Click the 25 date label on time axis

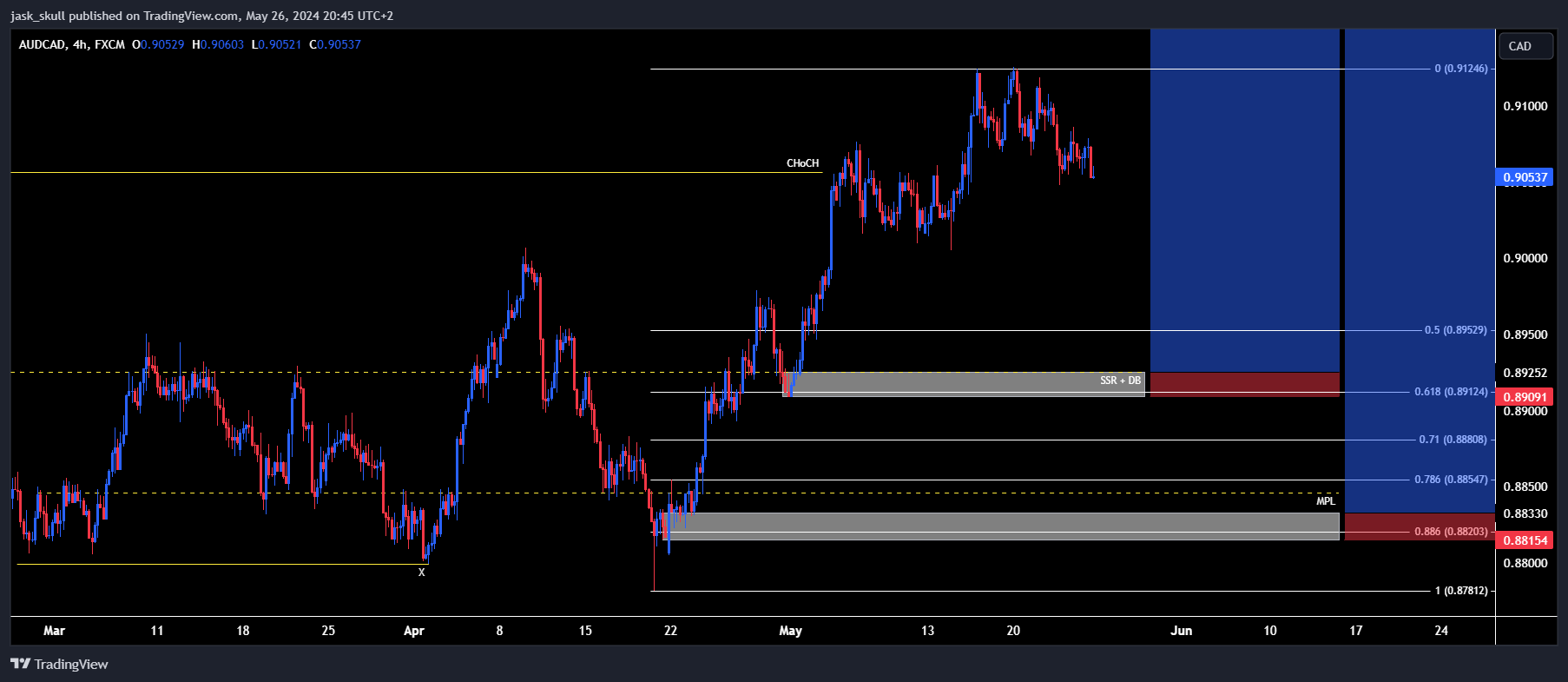point(328,631)
